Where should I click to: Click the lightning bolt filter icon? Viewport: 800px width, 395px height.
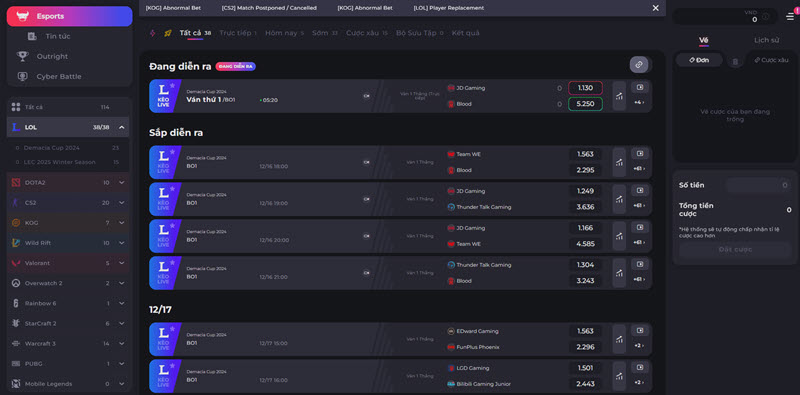(152, 33)
